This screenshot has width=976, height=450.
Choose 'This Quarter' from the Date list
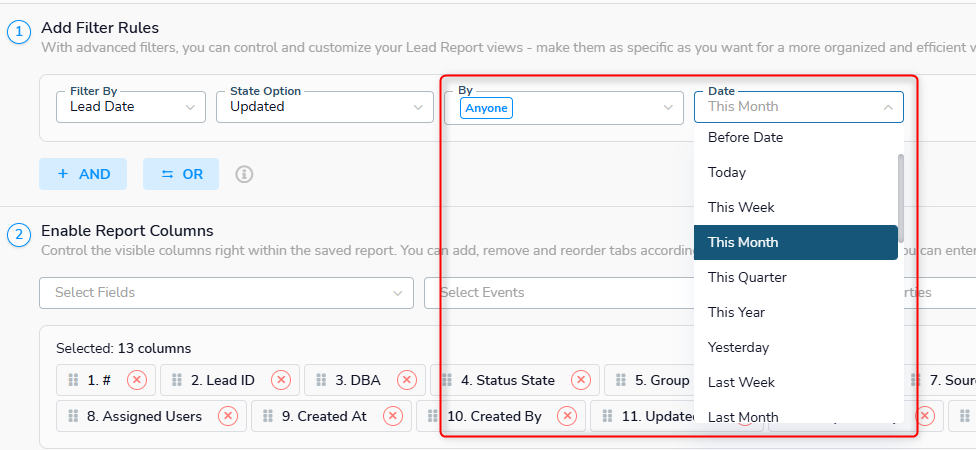[796, 277]
